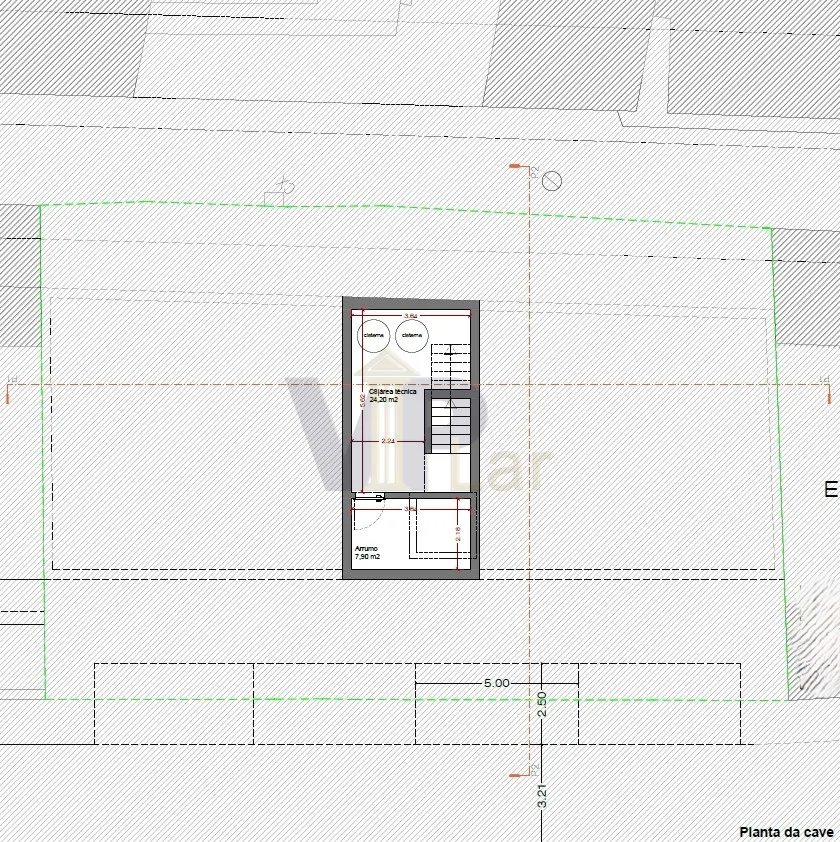Click the symbol on the upper-left green boundary

(283, 186)
